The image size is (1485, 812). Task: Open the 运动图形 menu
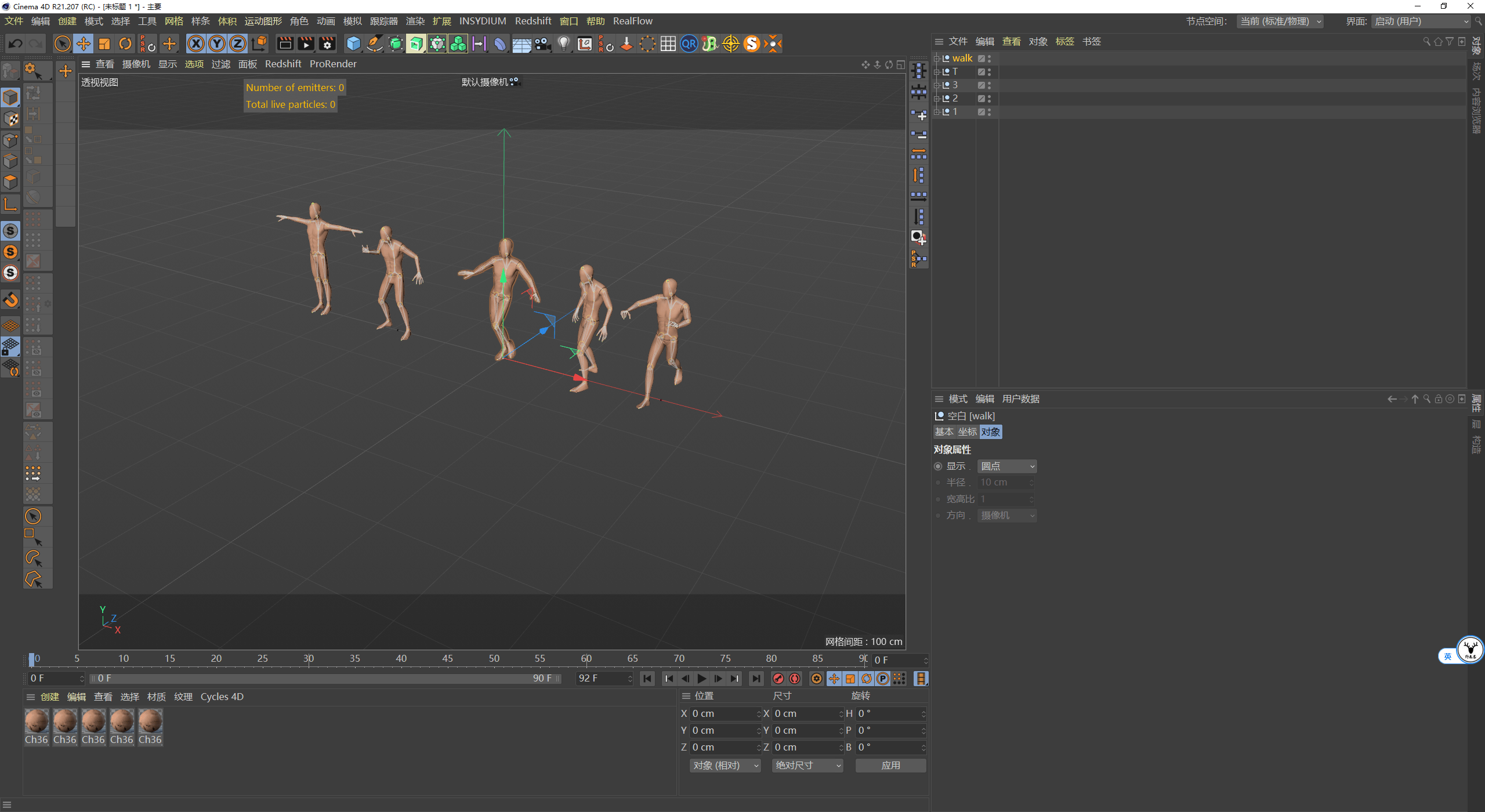(x=263, y=21)
